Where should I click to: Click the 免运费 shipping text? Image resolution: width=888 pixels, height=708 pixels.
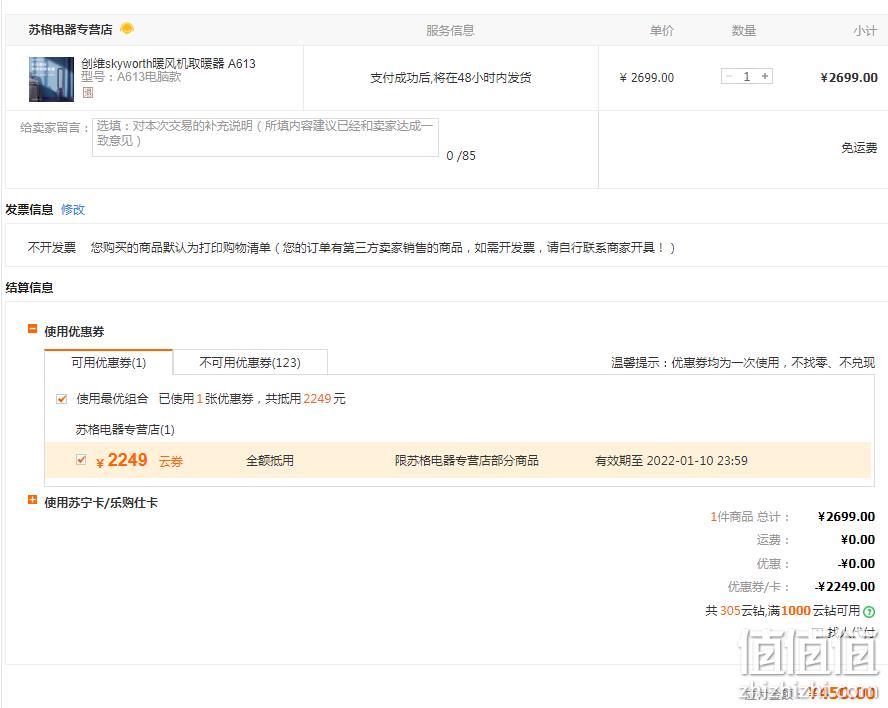click(x=859, y=148)
